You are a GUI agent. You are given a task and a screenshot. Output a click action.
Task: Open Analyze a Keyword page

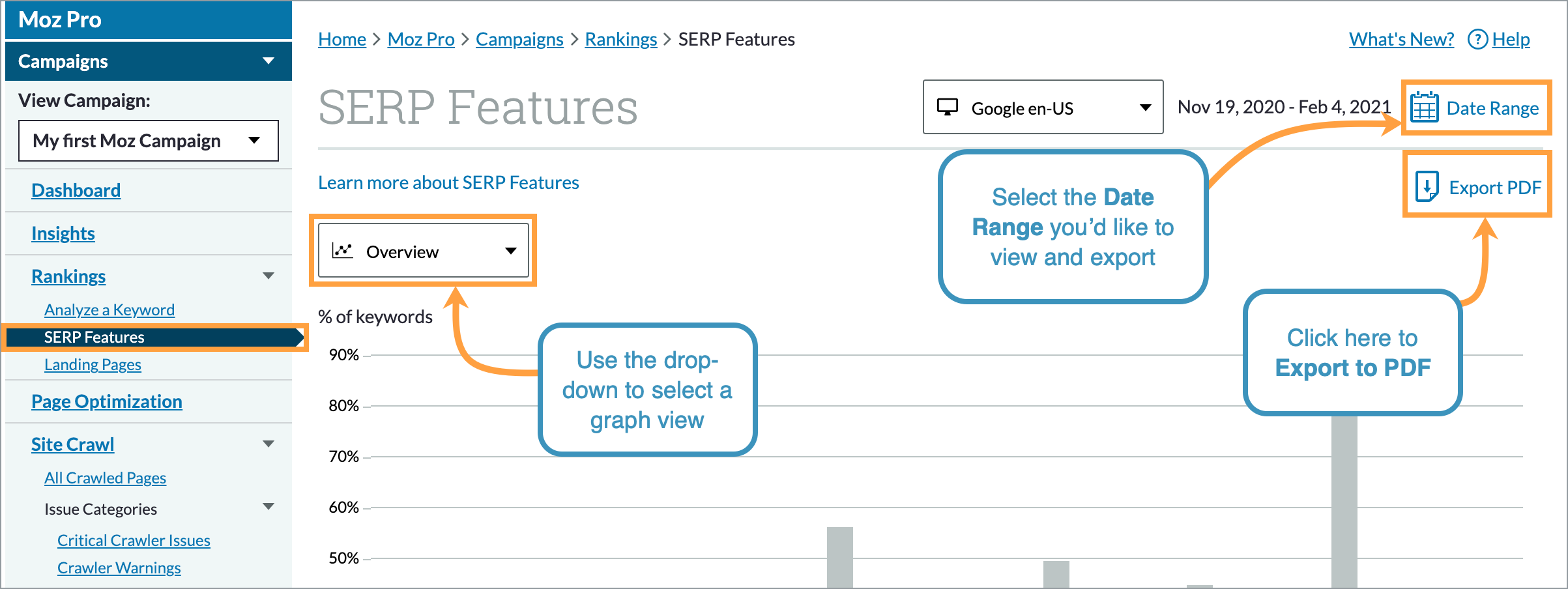click(109, 309)
